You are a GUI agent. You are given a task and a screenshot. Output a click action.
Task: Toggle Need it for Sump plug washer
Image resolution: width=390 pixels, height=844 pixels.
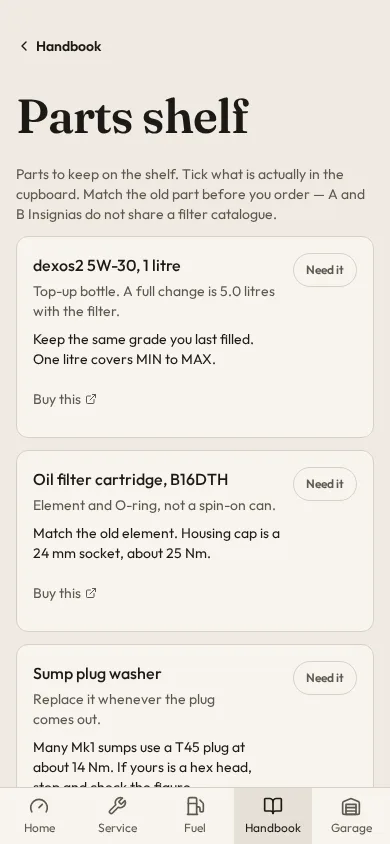(x=324, y=678)
